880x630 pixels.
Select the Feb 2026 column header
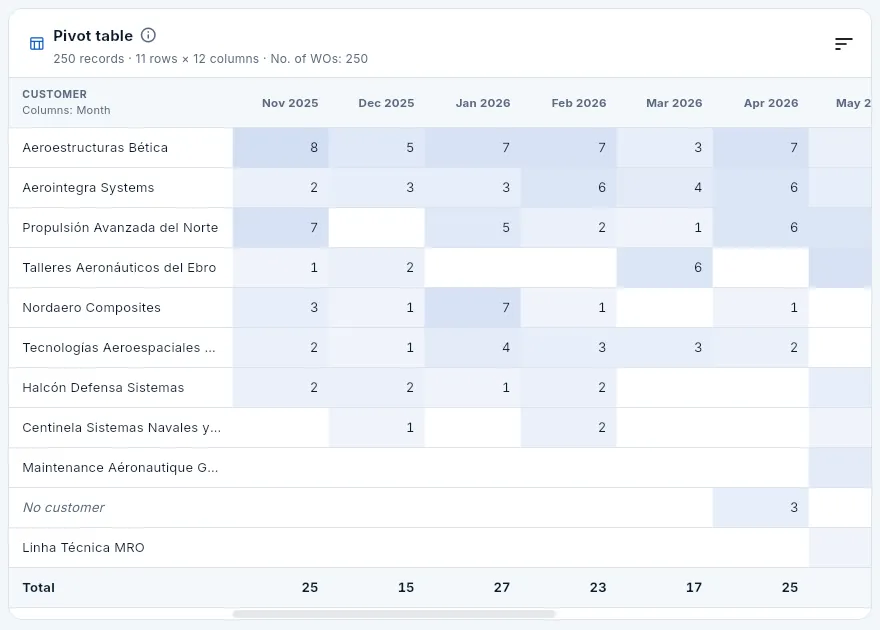click(579, 103)
